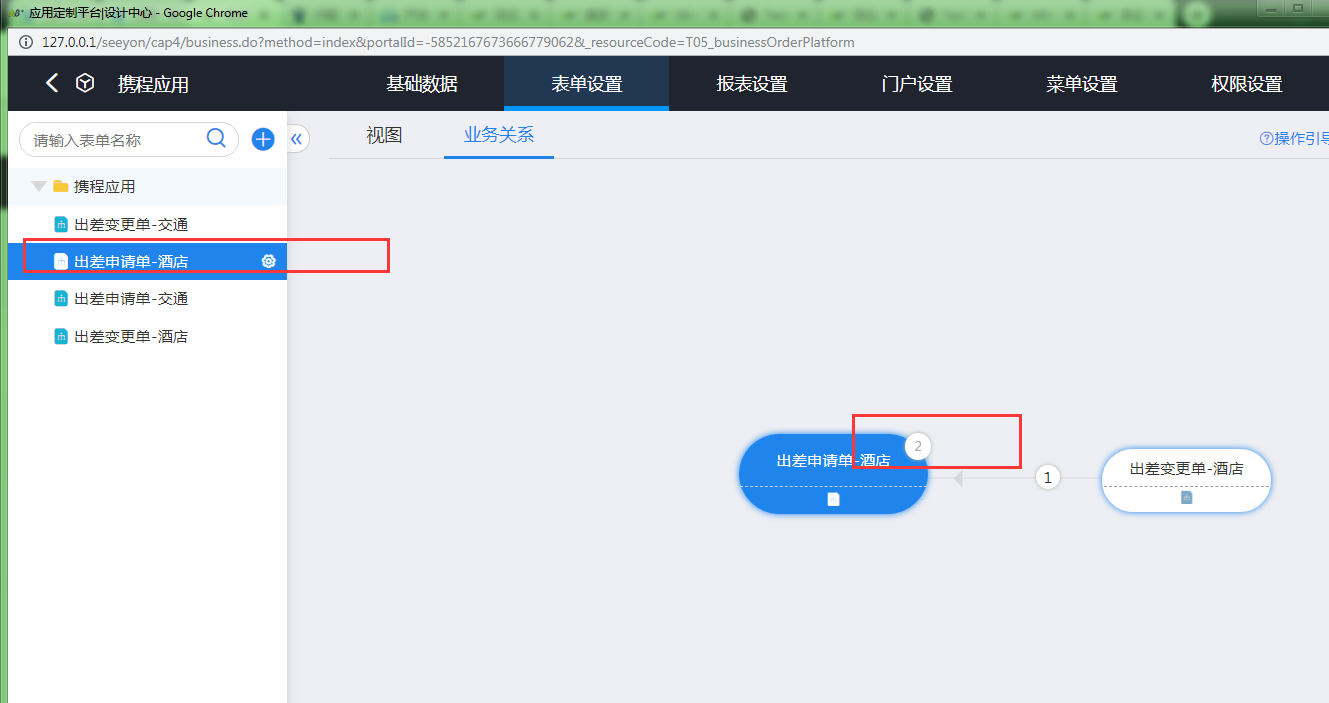Open 基础数据 menu
1329x703 pixels.
[x=422, y=84]
